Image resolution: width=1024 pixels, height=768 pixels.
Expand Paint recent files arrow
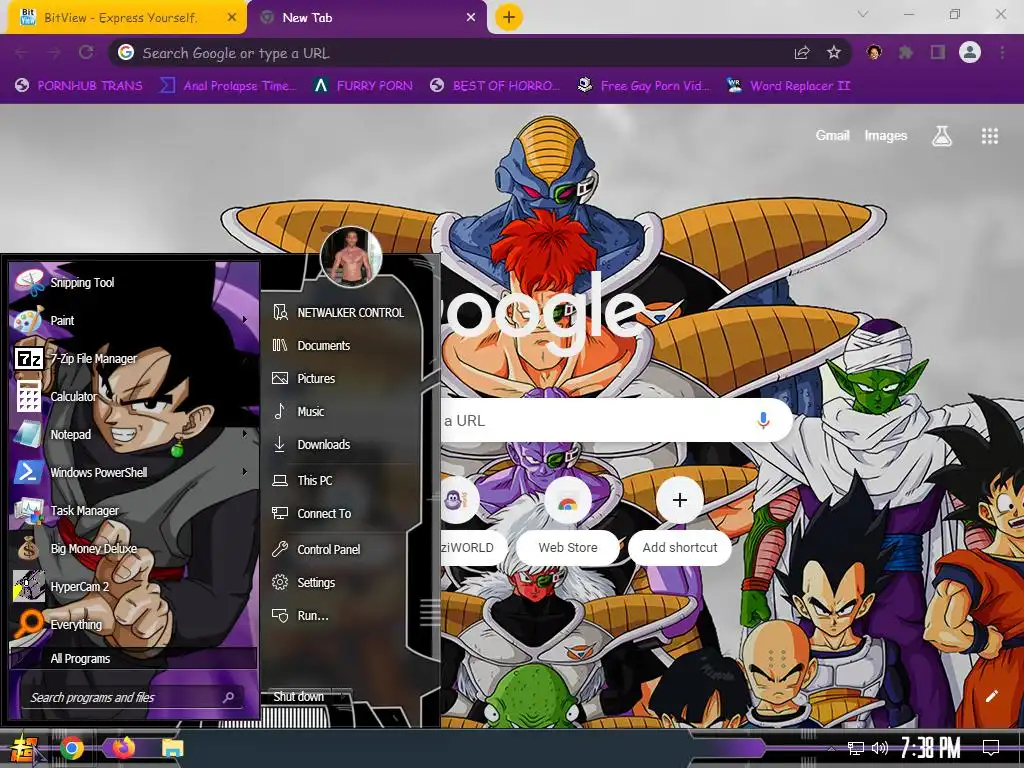(245, 319)
